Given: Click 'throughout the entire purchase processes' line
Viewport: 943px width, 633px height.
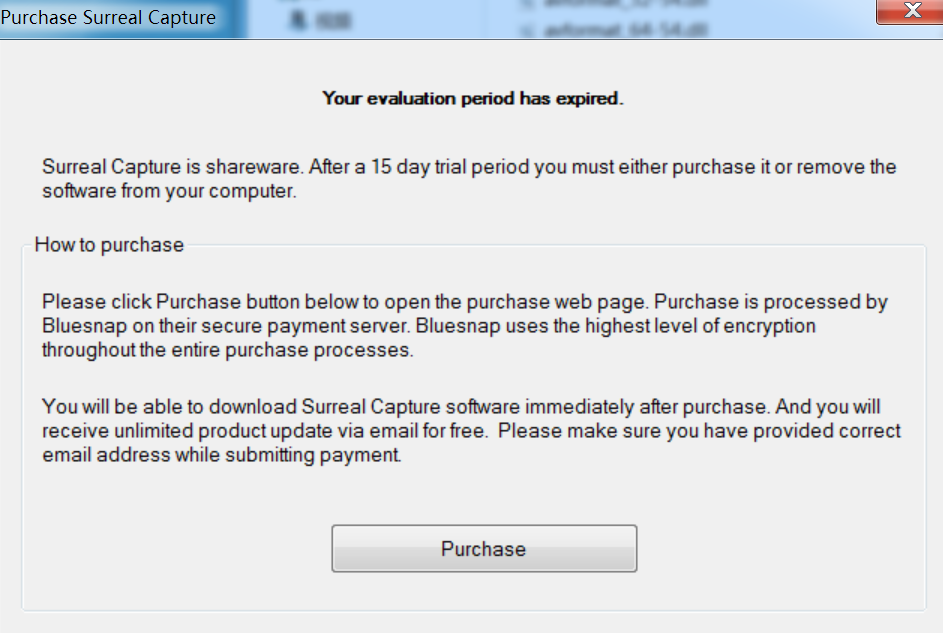Looking at the screenshot, I should [x=225, y=350].
